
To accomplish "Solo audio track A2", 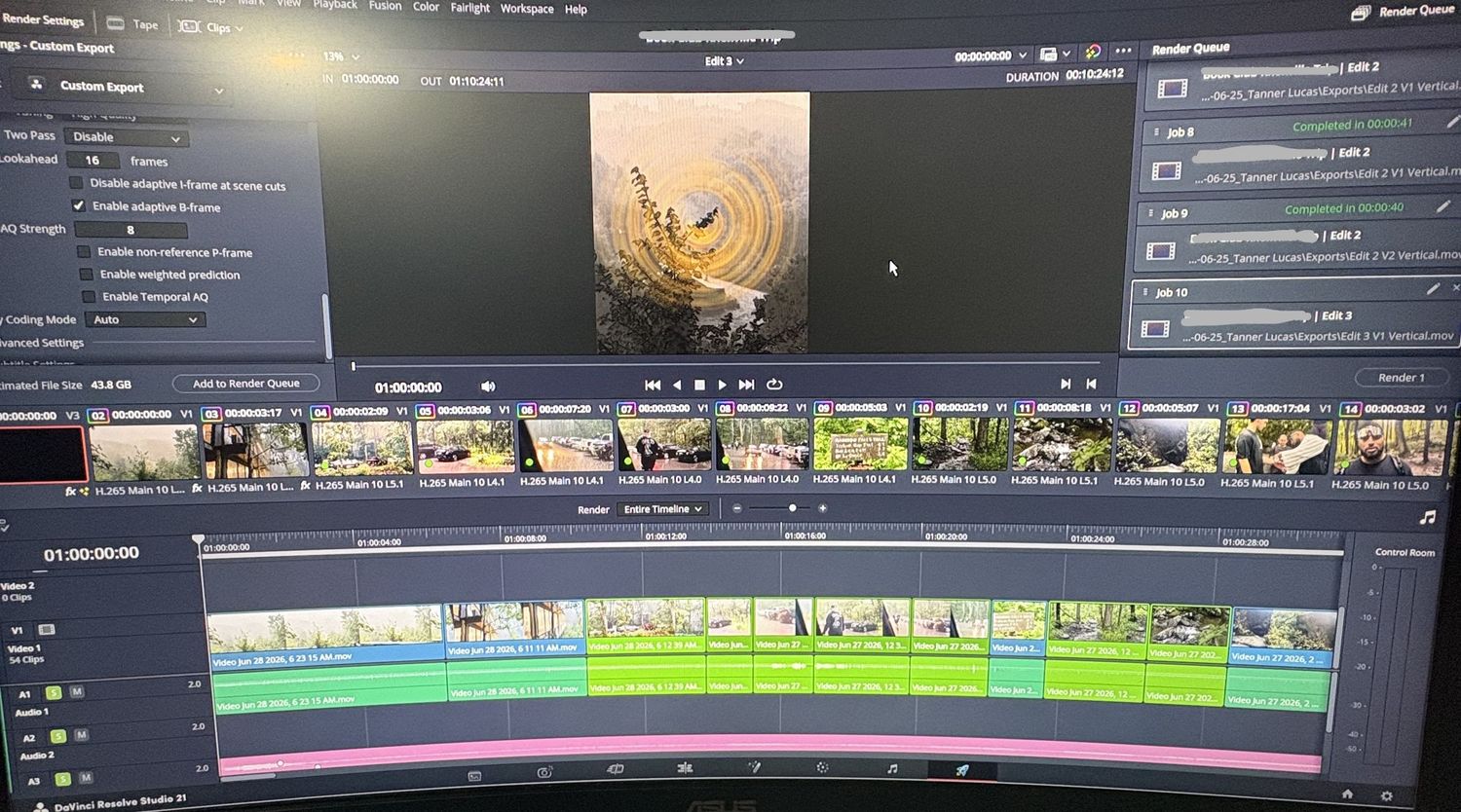I will click(x=58, y=736).
